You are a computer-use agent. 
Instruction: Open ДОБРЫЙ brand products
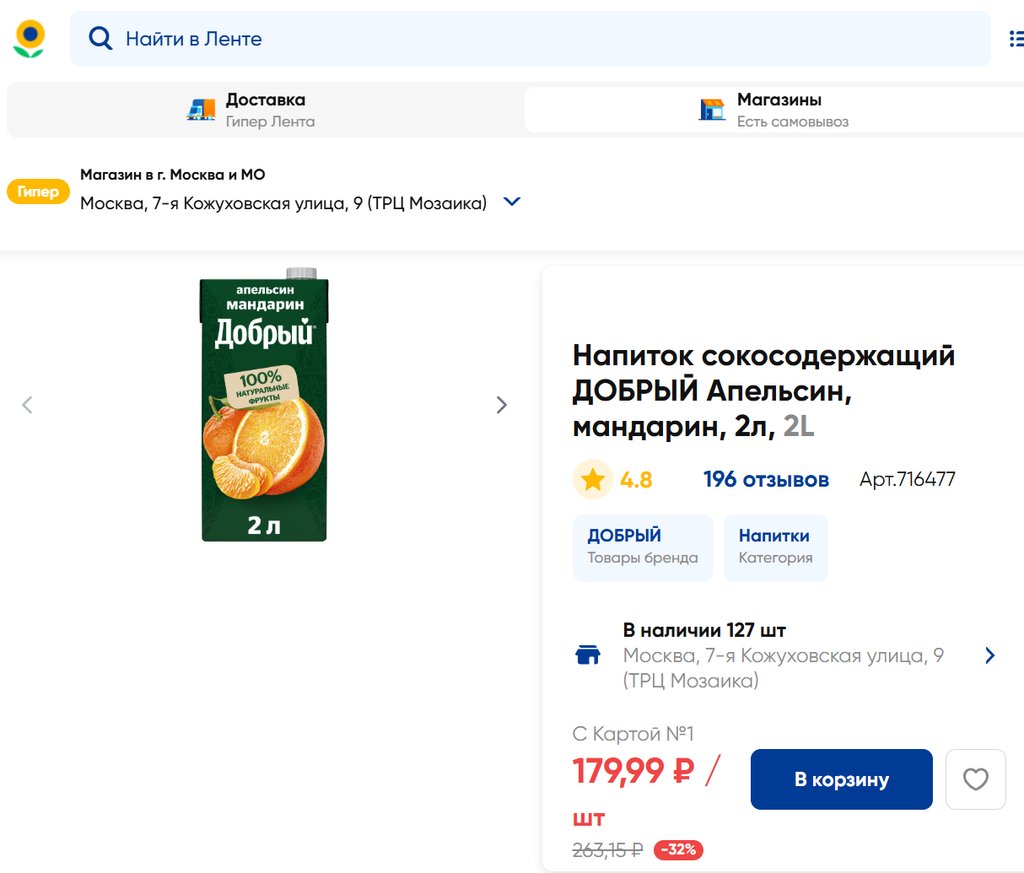click(642, 547)
